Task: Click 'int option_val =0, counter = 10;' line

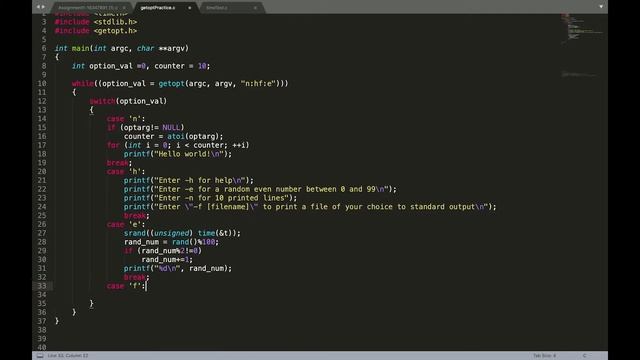Action: pyautogui.click(x=141, y=66)
